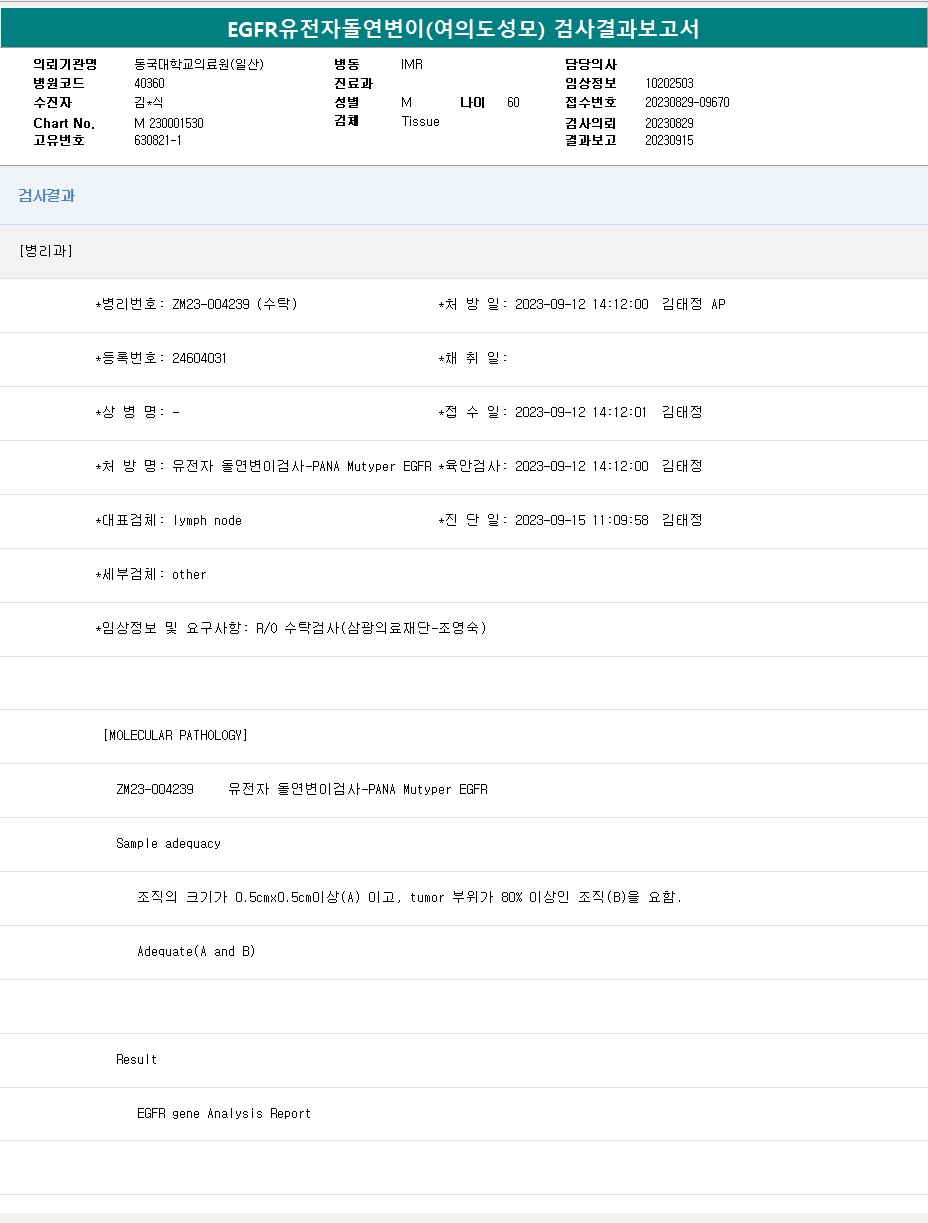Screen dimensions: 928x1223
Task: Click the report title header text
Action: pos(463,29)
